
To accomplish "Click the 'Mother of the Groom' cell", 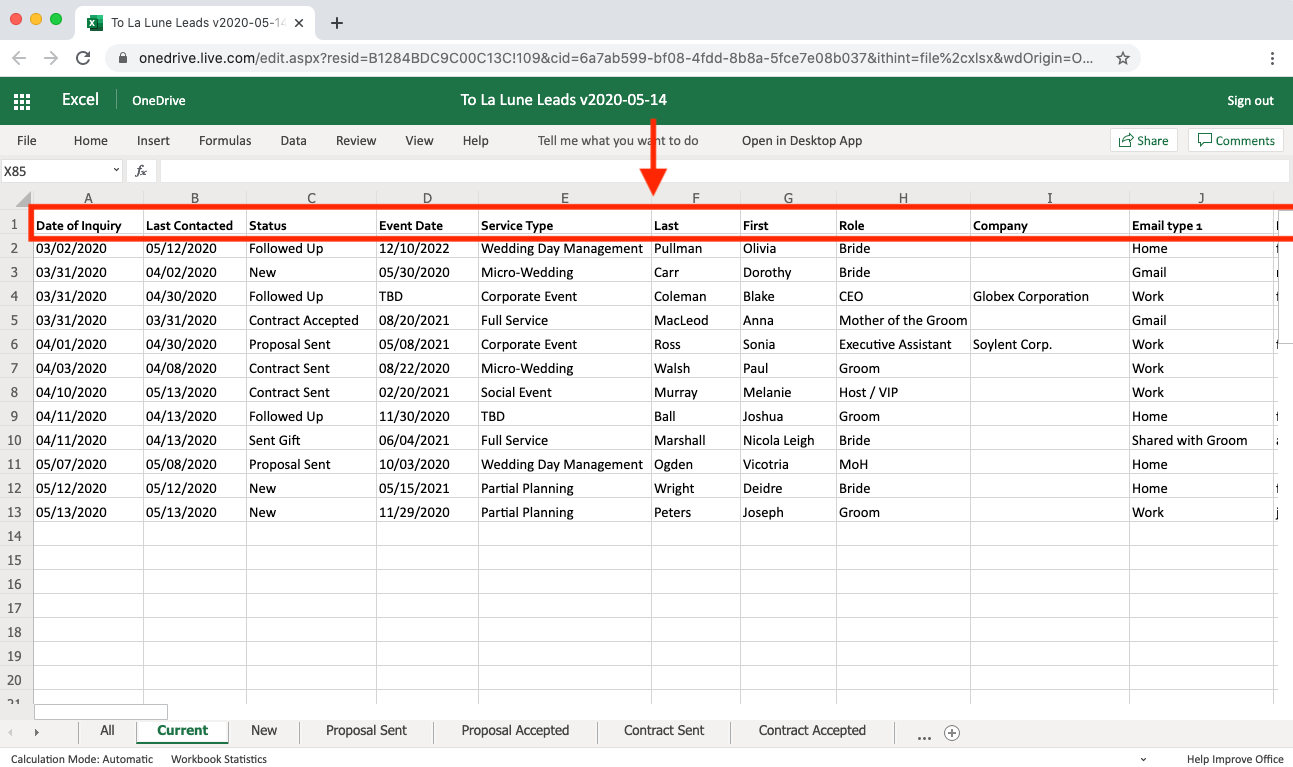I will (x=903, y=320).
